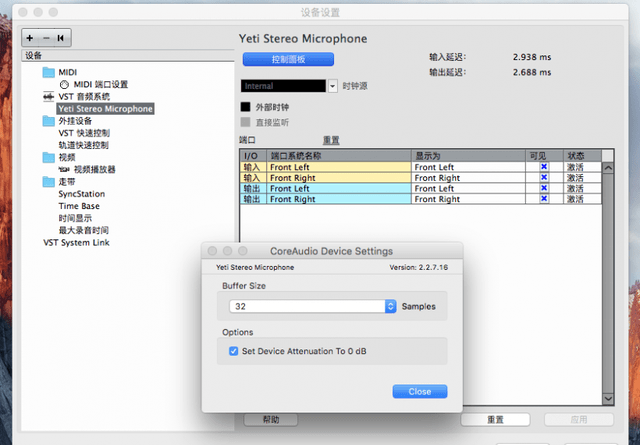Image resolution: width=640 pixels, height=445 pixels.
Task: Click the 端口系统名称 column header
Action: click(339, 156)
